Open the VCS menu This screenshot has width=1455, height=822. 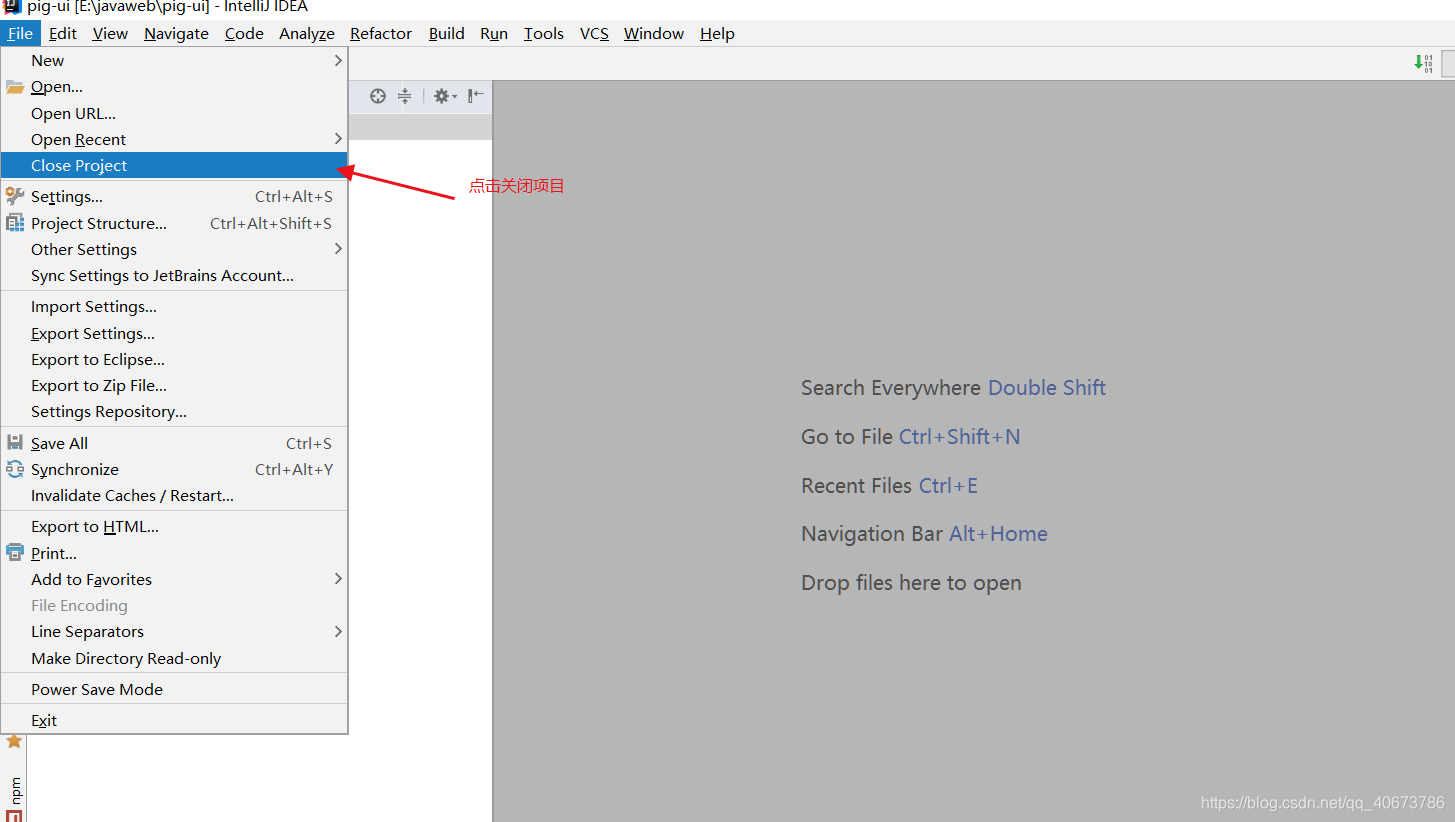tap(594, 33)
